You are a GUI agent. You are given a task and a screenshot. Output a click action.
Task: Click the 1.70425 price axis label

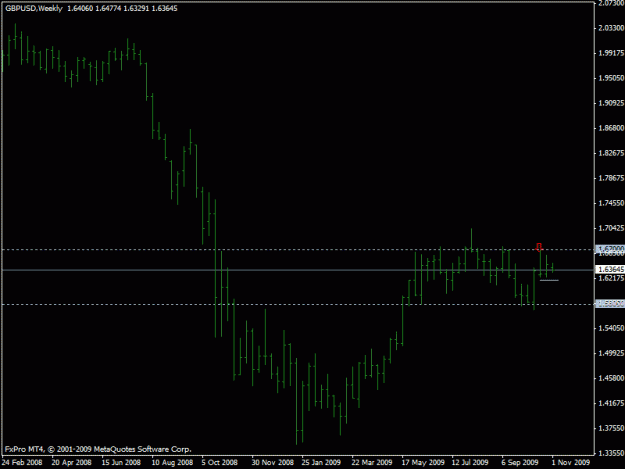[x=611, y=228]
